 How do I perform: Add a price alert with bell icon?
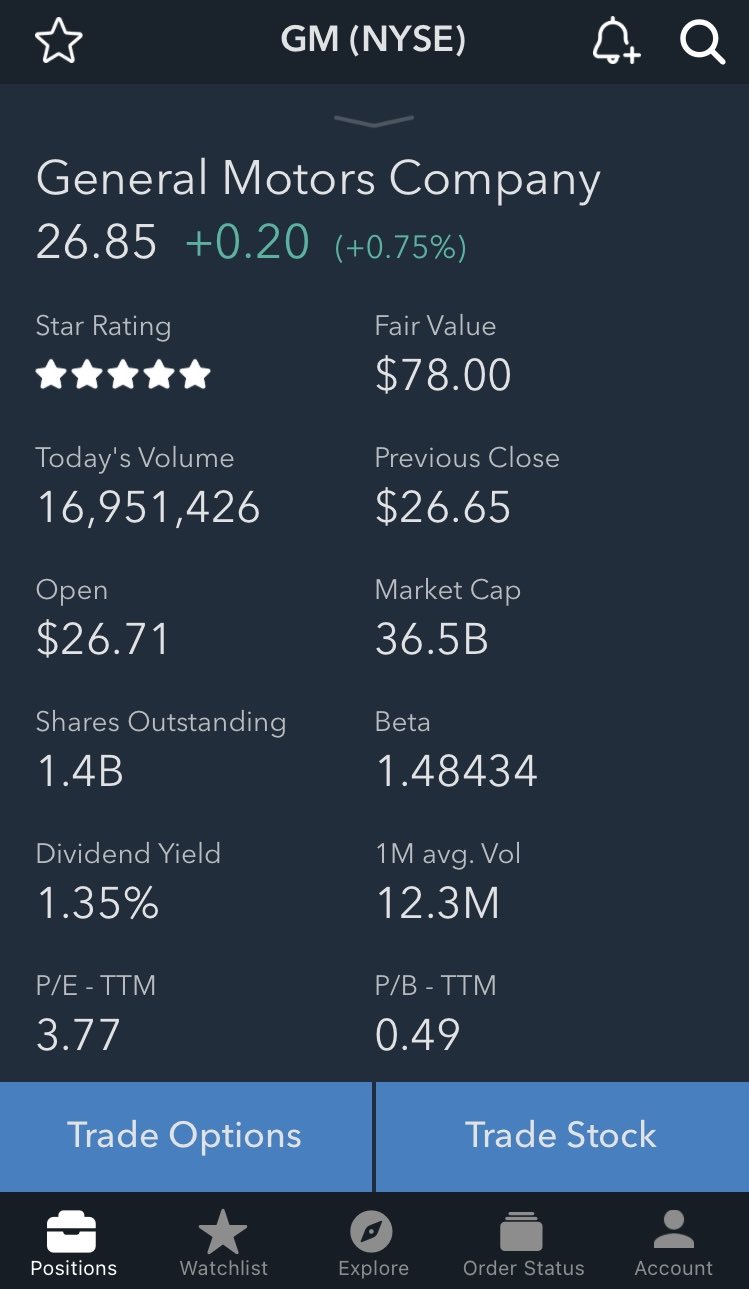click(x=615, y=42)
